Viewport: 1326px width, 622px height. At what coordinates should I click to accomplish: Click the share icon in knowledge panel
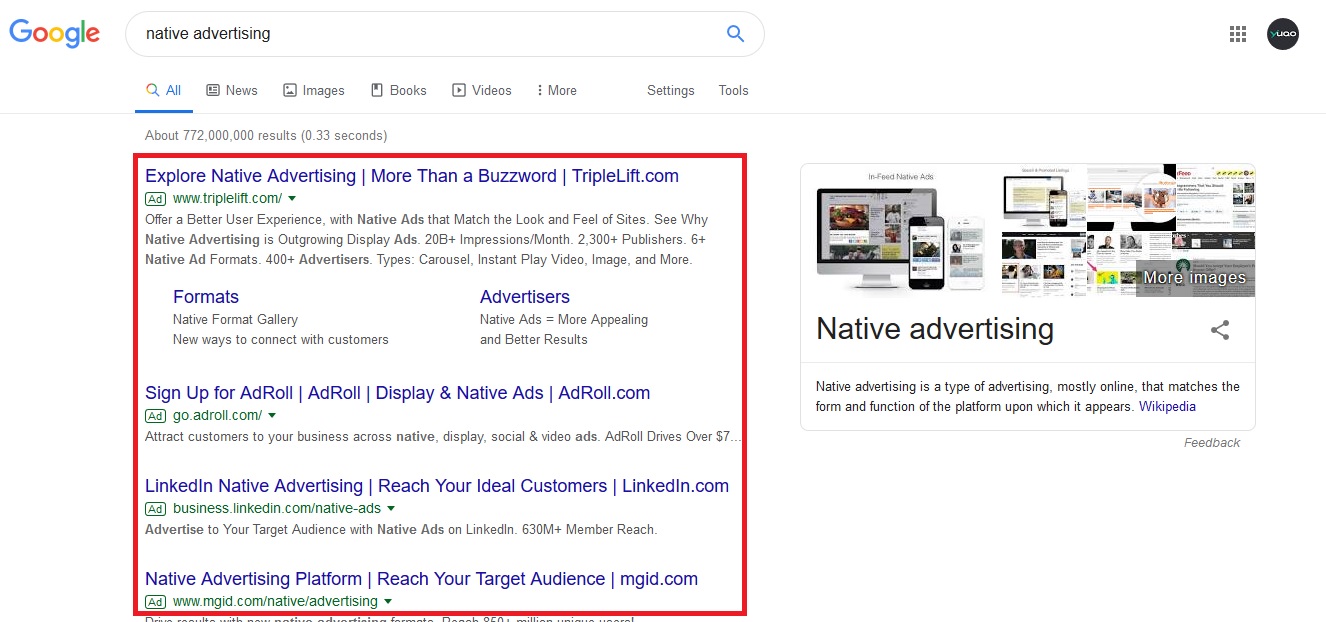tap(1220, 330)
